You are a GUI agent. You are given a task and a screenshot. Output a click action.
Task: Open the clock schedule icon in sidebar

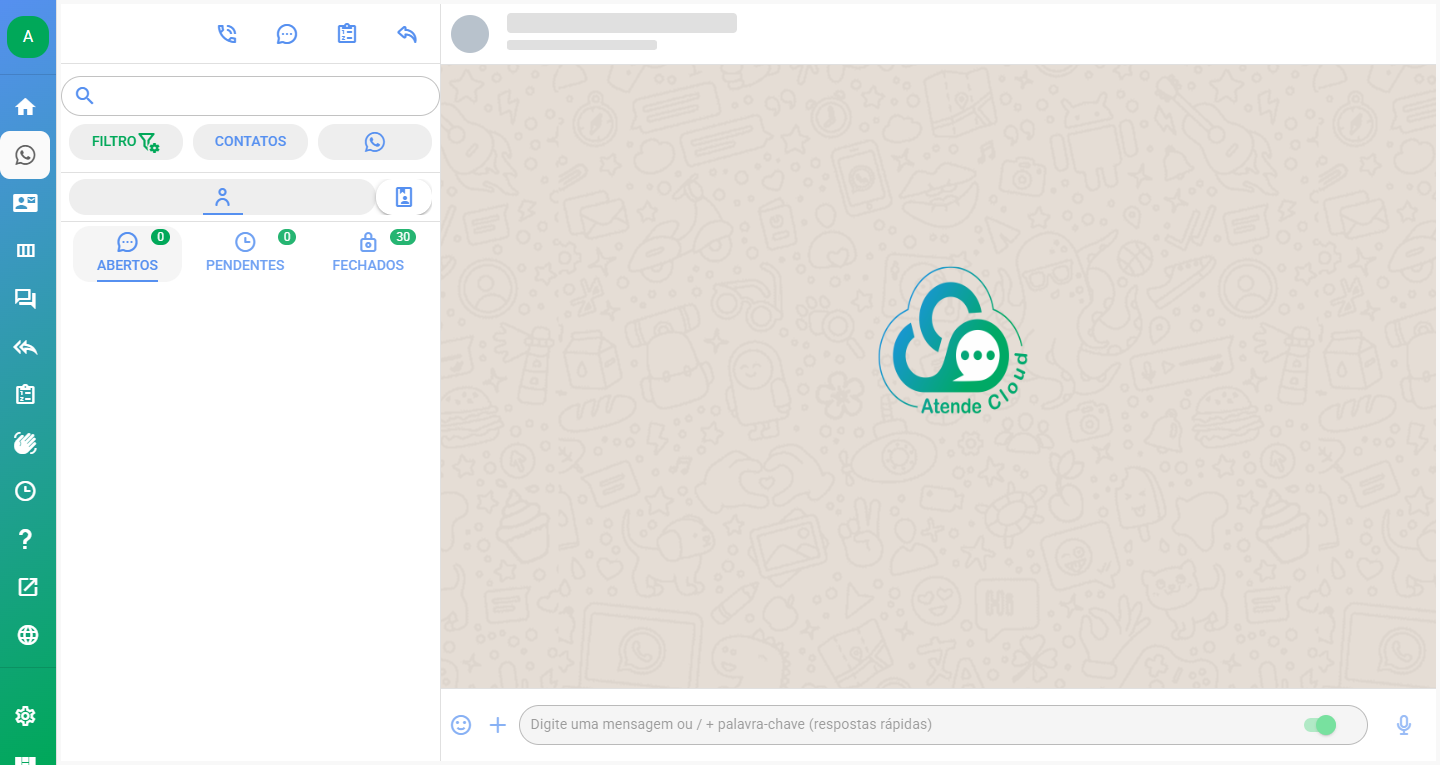pyautogui.click(x=26, y=491)
